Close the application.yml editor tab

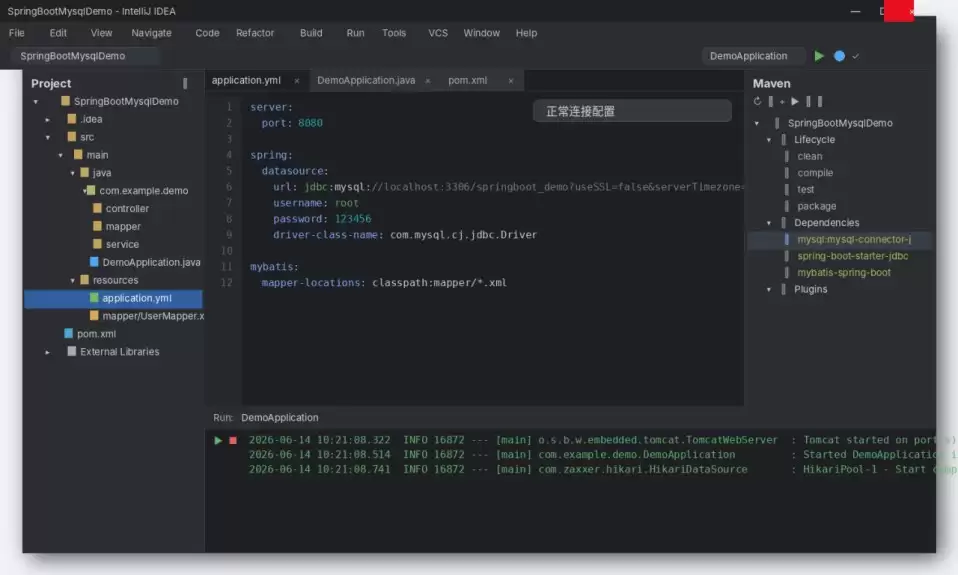tap(297, 81)
